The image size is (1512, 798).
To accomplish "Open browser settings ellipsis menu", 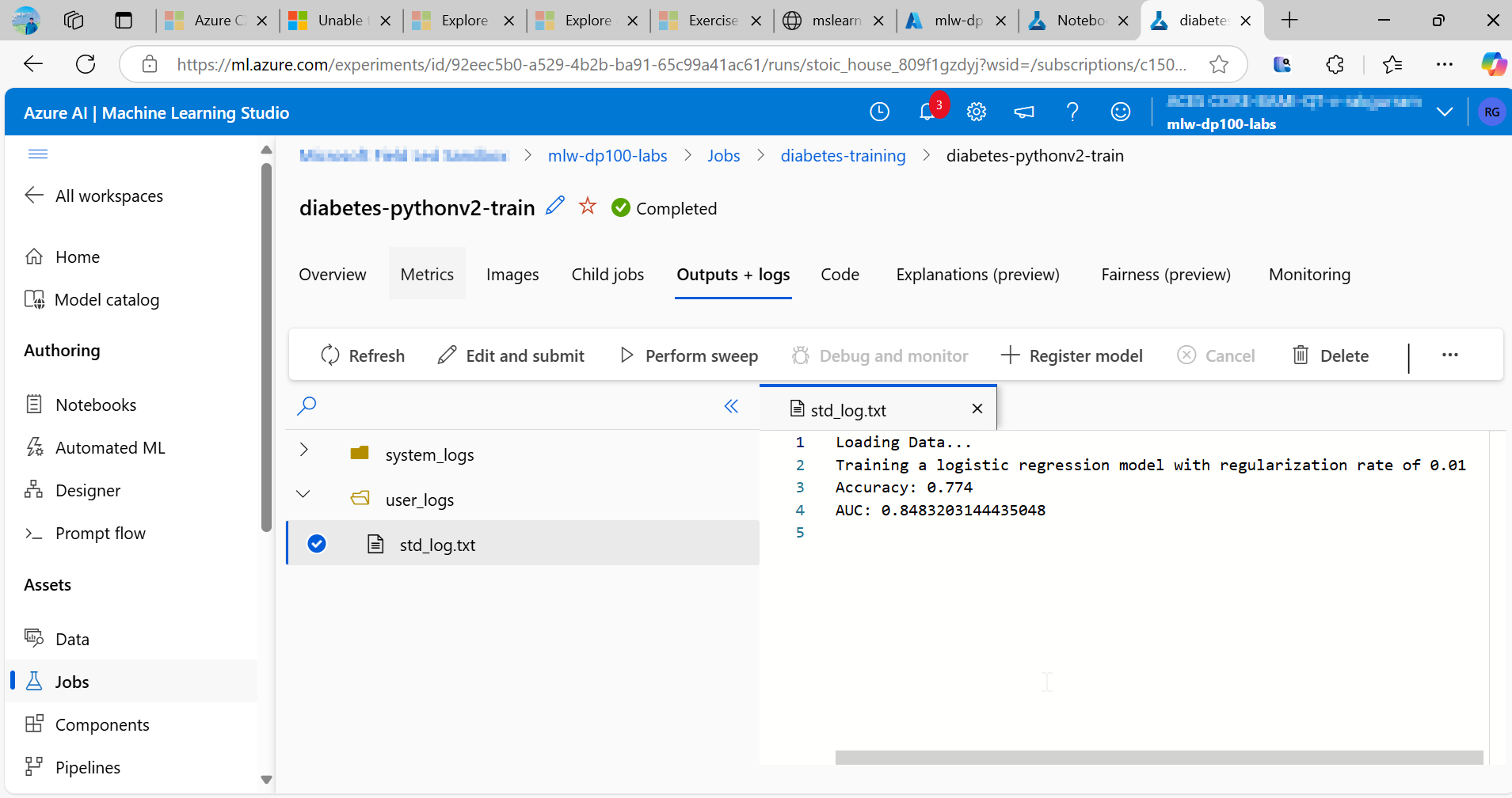I will tap(1445, 64).
